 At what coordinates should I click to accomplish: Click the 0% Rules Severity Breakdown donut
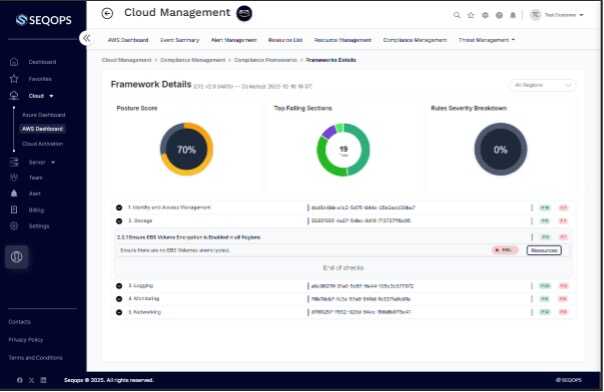[x=500, y=149]
